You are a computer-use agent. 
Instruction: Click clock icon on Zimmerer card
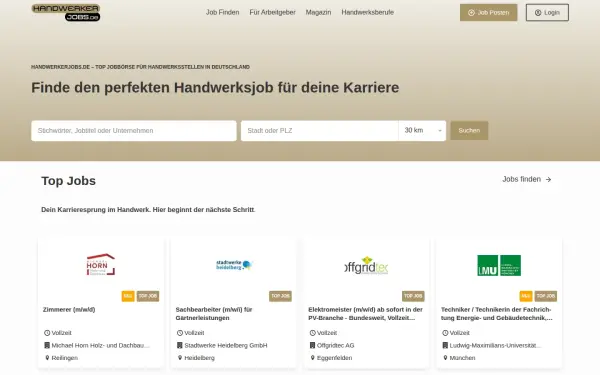[x=47, y=333]
